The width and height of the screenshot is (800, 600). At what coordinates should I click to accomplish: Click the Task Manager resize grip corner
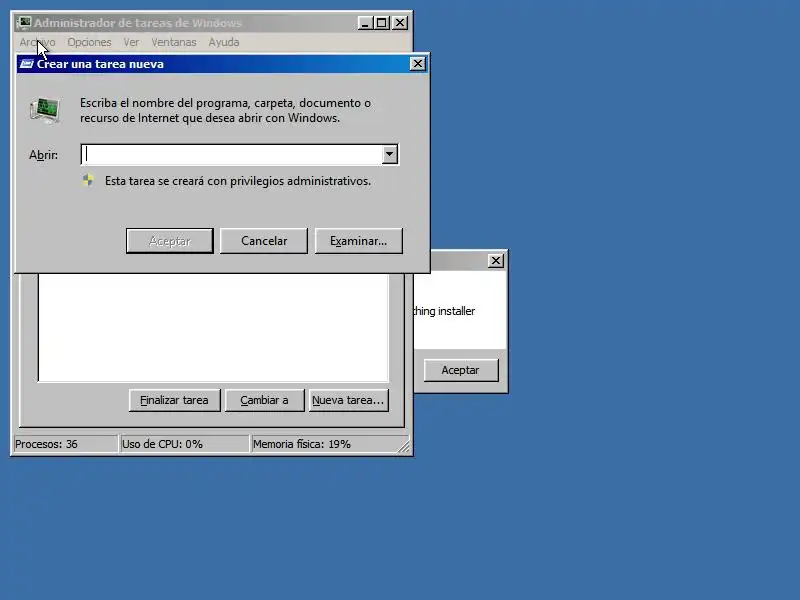[x=404, y=447]
